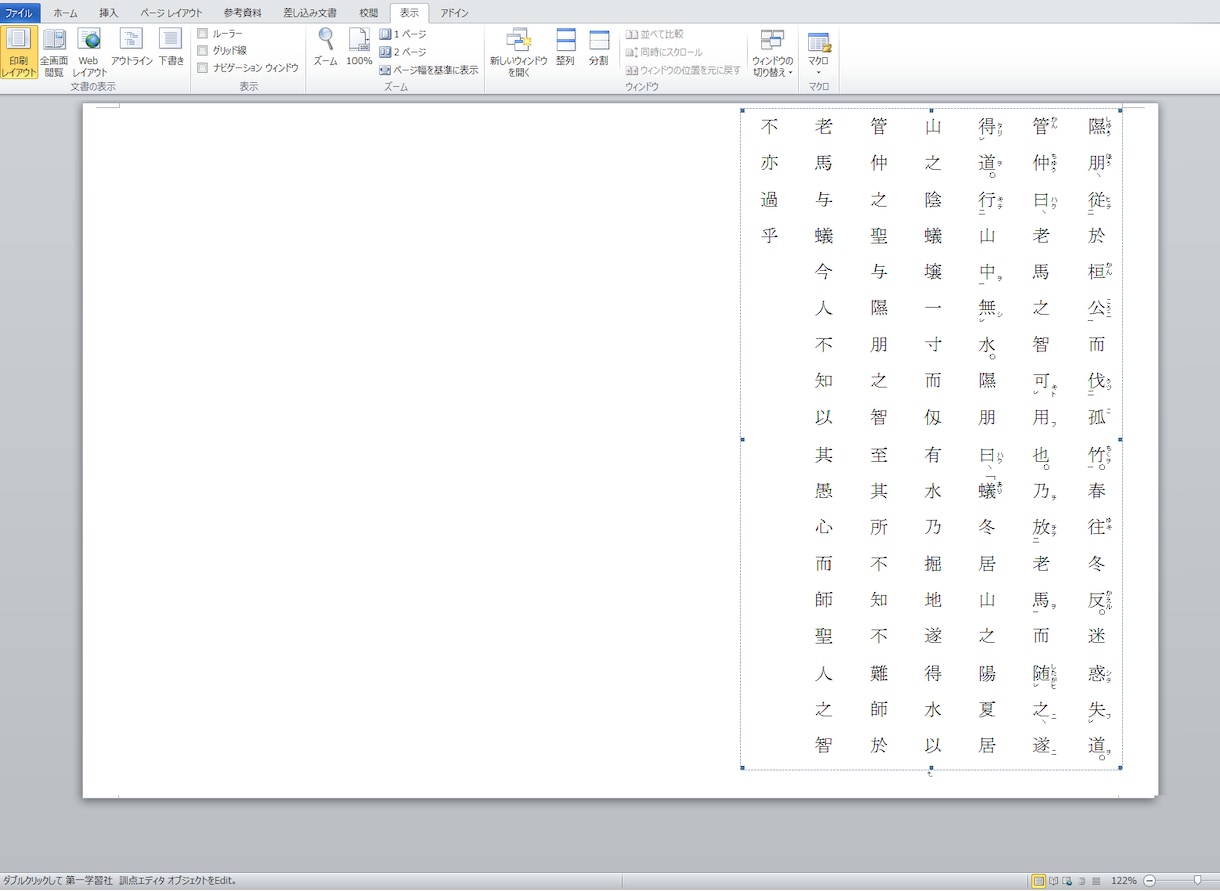
Task: Click the status bar draft view icon
Action: [1095, 881]
